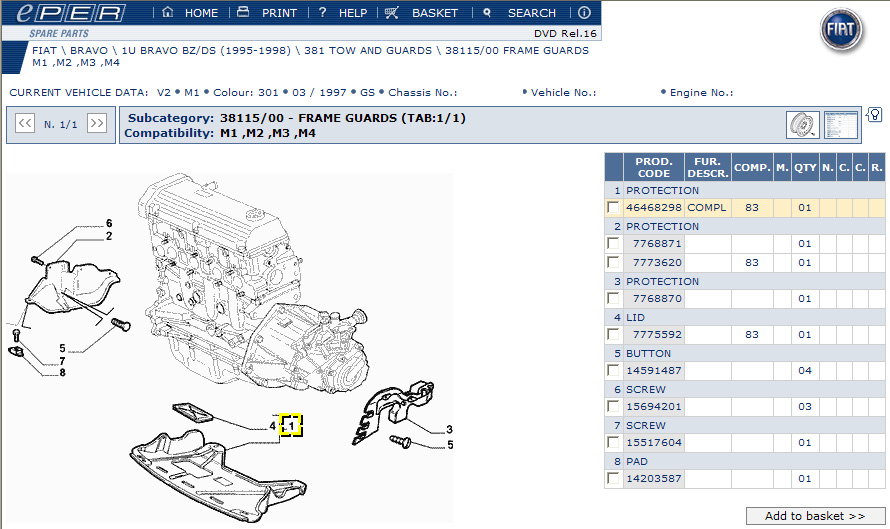Open the BASKET menu item
Screen dimensions: 890x529
[435, 13]
